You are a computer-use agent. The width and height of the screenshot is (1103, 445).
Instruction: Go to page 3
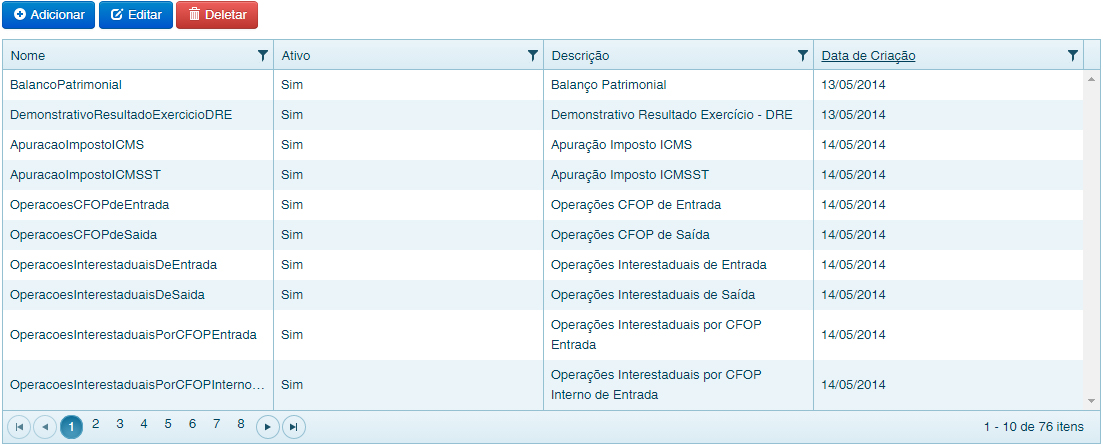coord(120,424)
